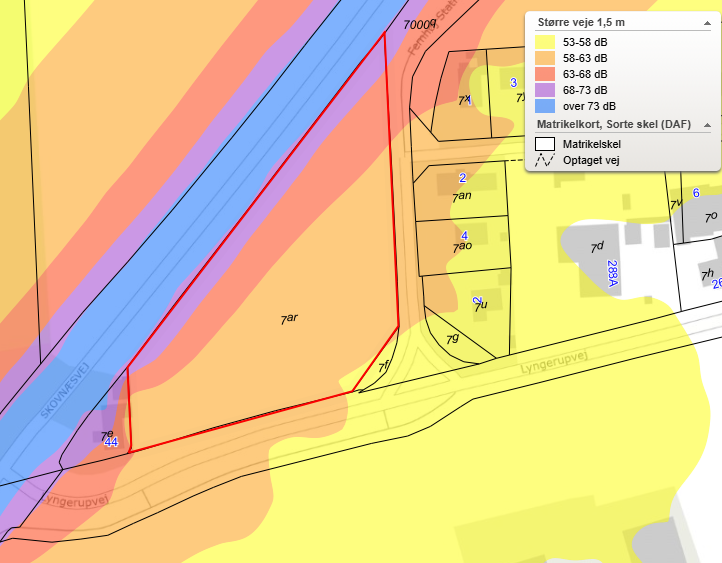Image resolution: width=722 pixels, height=563 pixels.
Task: Click the Optaget vej dashed line icon
Action: [x=545, y=160]
